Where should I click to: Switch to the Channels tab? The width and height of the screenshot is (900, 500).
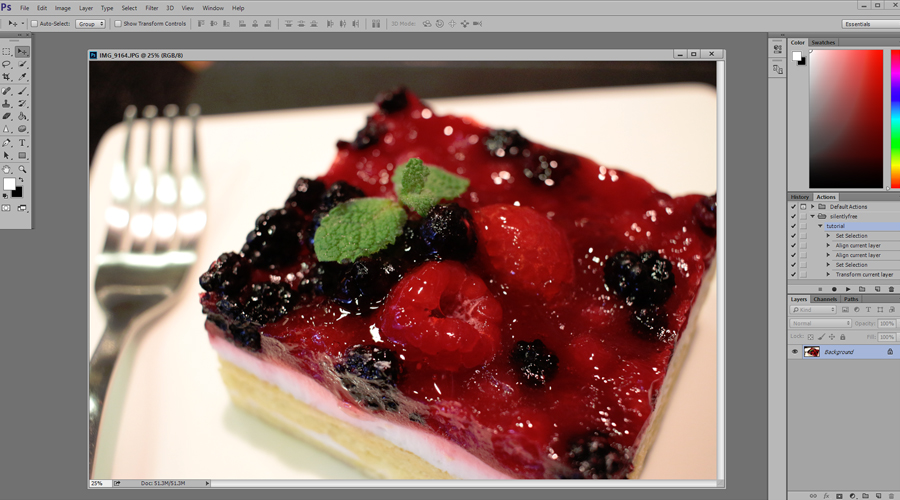point(825,299)
